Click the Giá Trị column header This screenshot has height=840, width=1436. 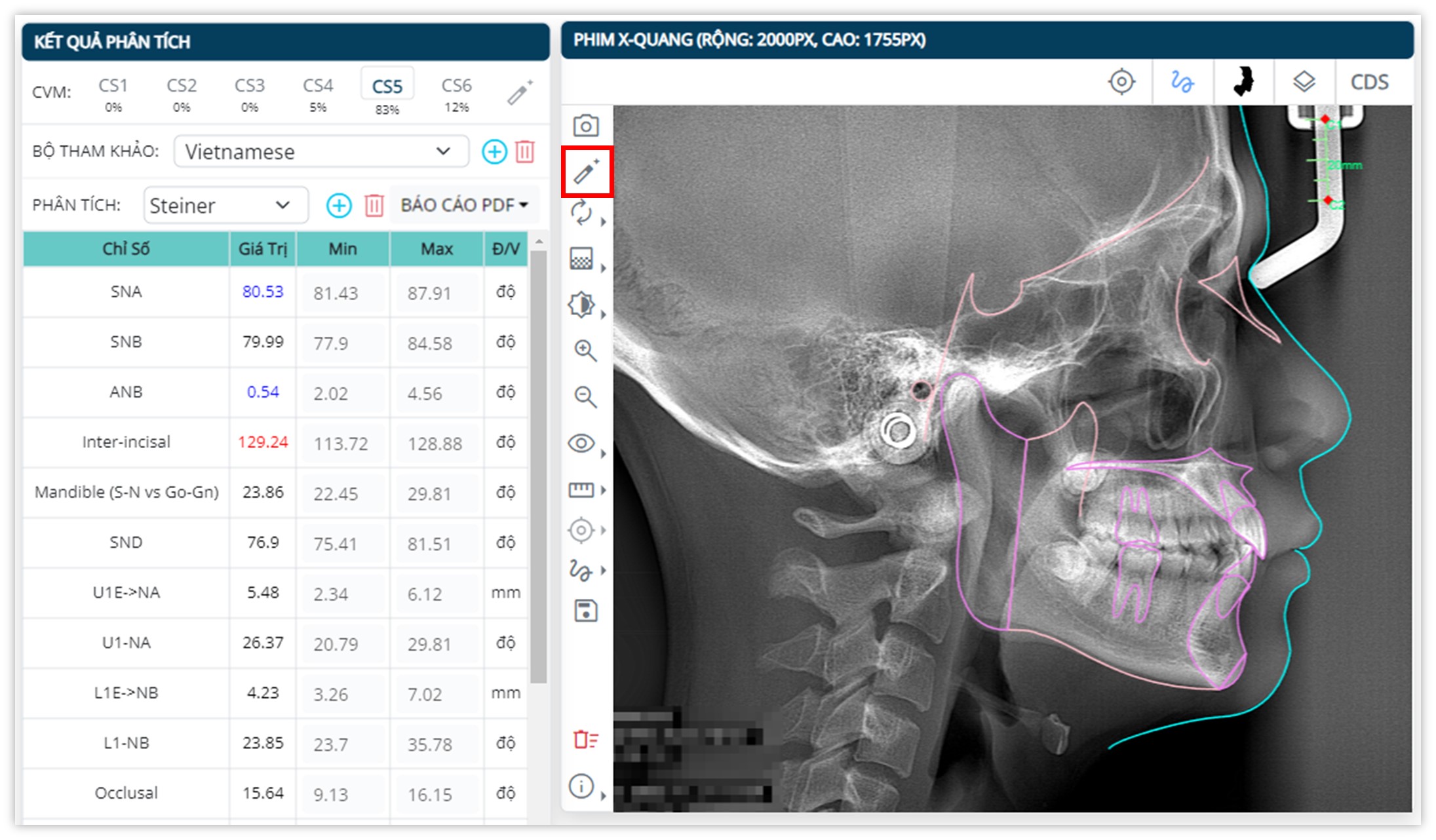click(263, 249)
